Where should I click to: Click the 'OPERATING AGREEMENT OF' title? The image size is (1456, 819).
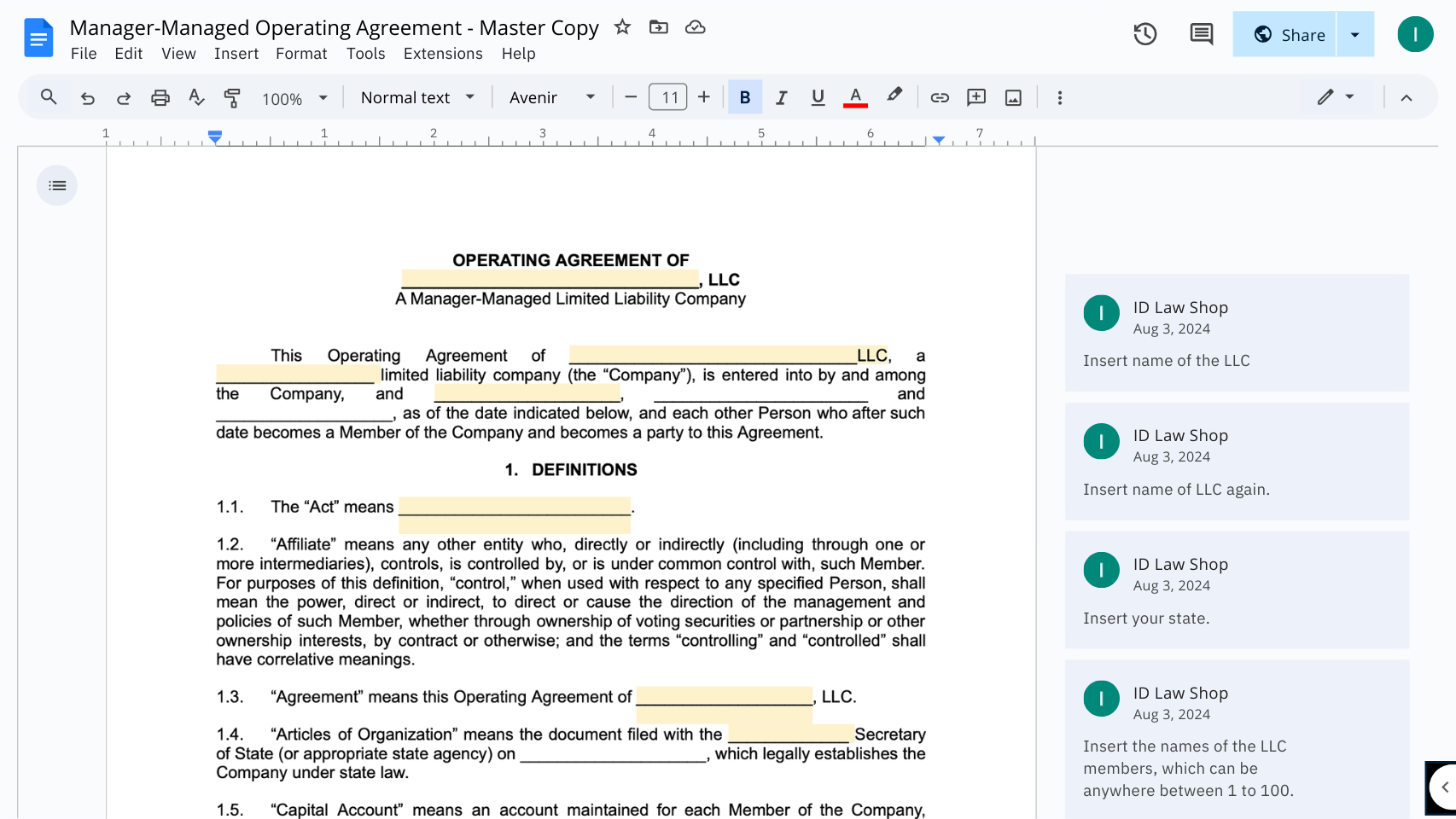571,260
